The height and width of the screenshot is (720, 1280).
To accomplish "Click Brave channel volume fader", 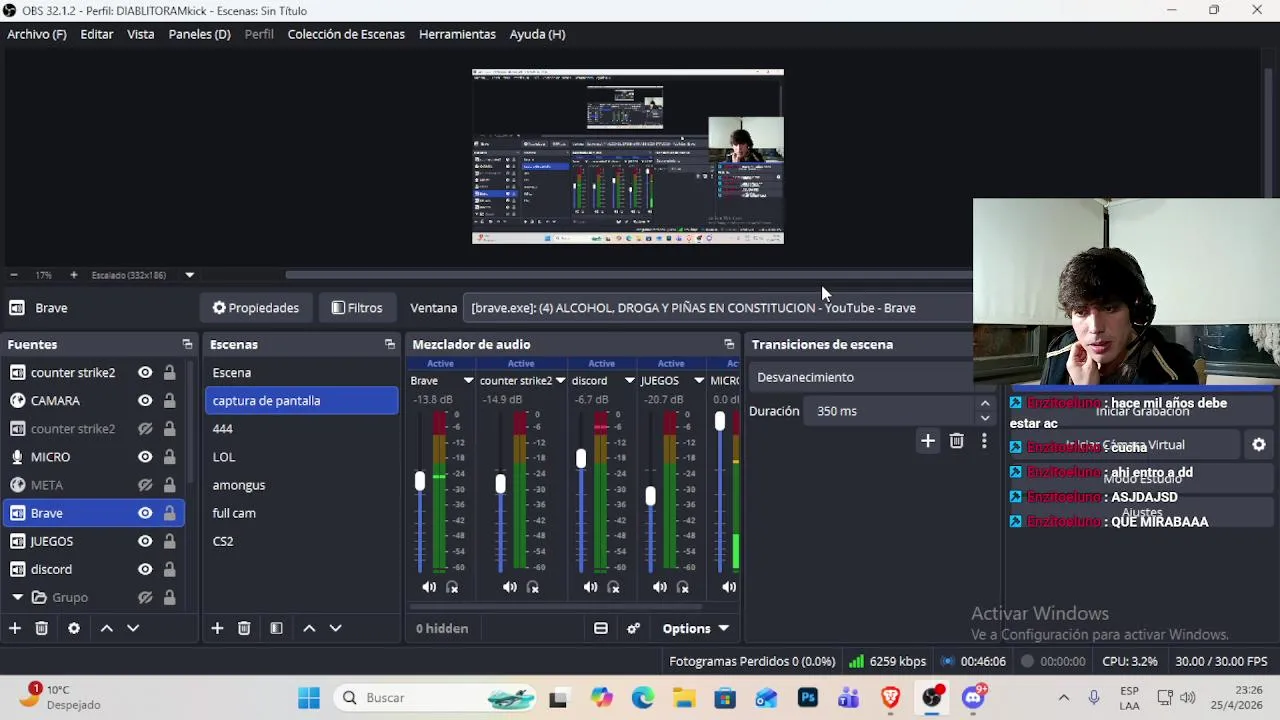I will pos(420,482).
